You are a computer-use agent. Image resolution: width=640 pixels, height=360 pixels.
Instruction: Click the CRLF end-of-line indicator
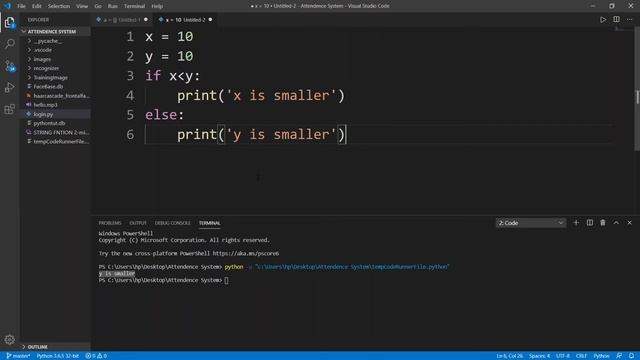[581, 356]
